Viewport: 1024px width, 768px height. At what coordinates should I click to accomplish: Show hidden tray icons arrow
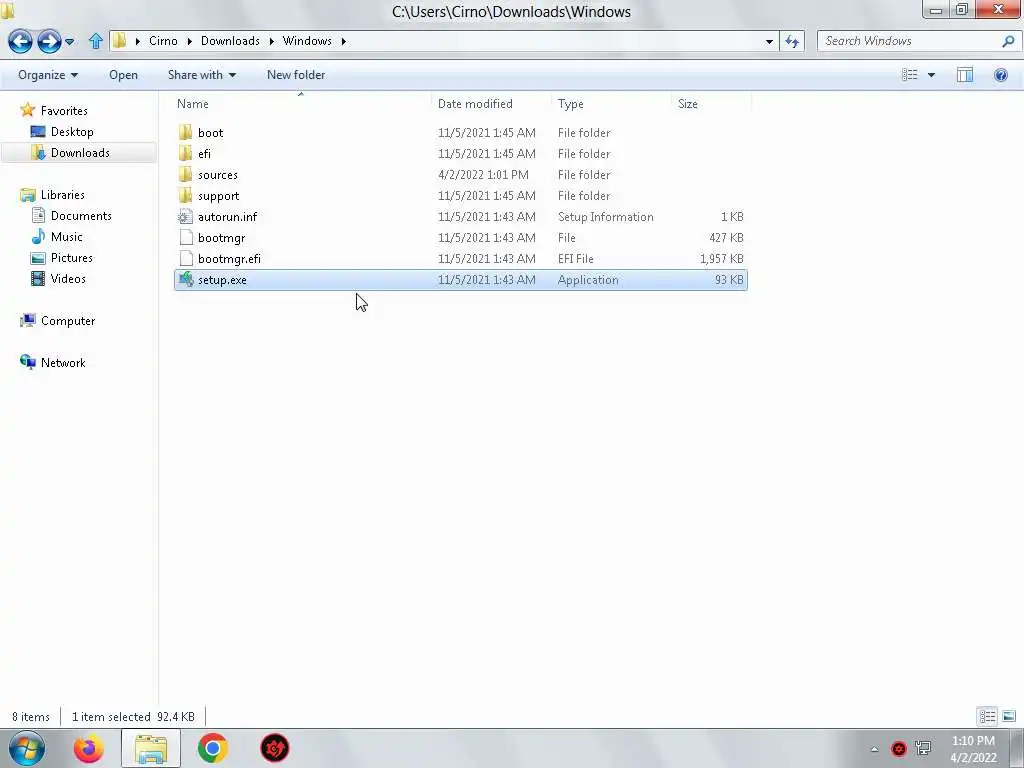(874, 749)
